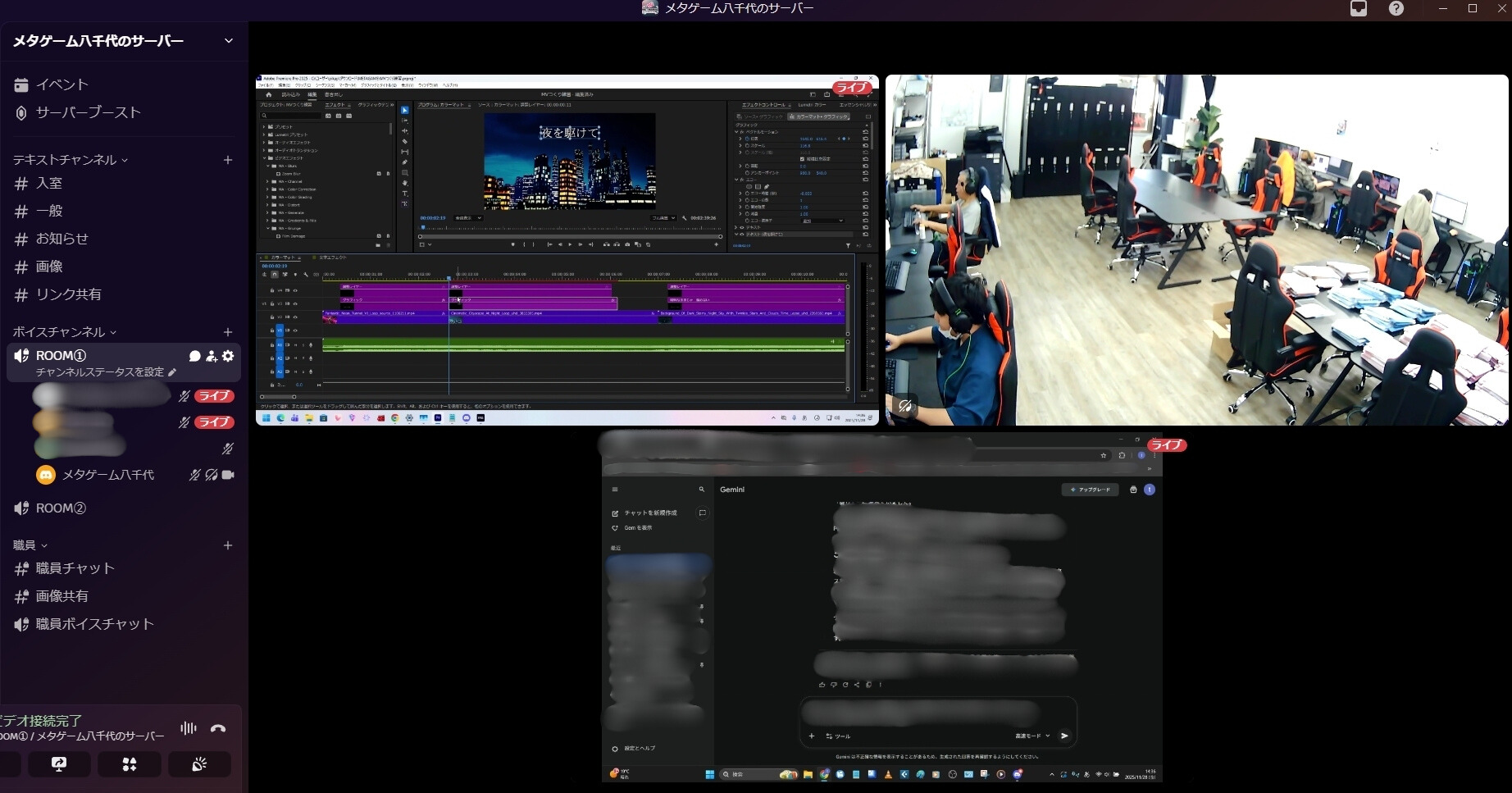Open the イベント menu item

pyautogui.click(x=61, y=84)
